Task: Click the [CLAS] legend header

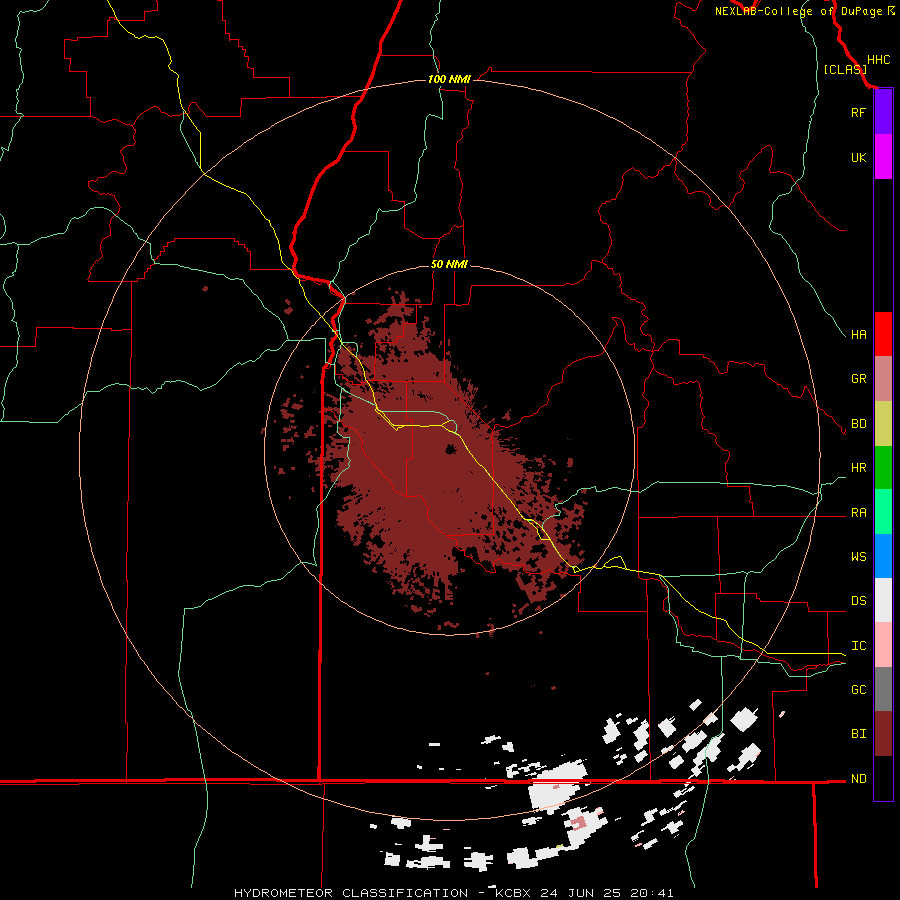Action: click(x=845, y=69)
